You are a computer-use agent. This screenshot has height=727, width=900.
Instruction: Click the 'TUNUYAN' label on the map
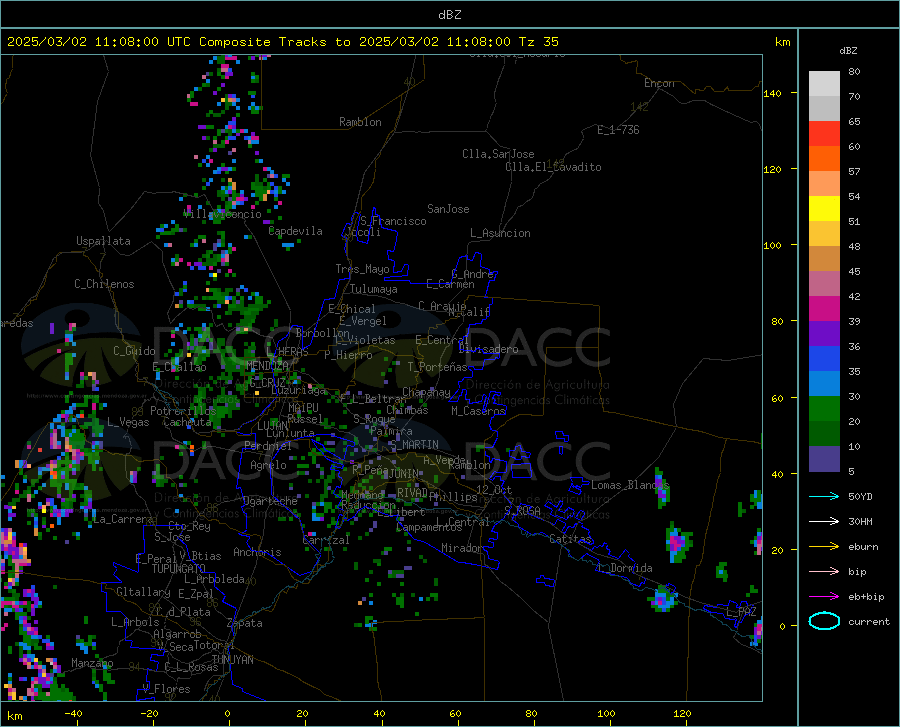coord(232,660)
